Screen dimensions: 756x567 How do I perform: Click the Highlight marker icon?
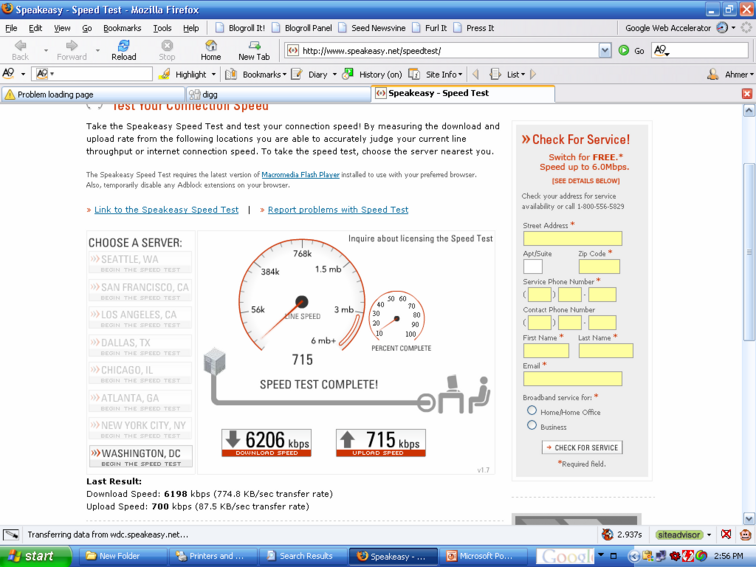click(164, 74)
